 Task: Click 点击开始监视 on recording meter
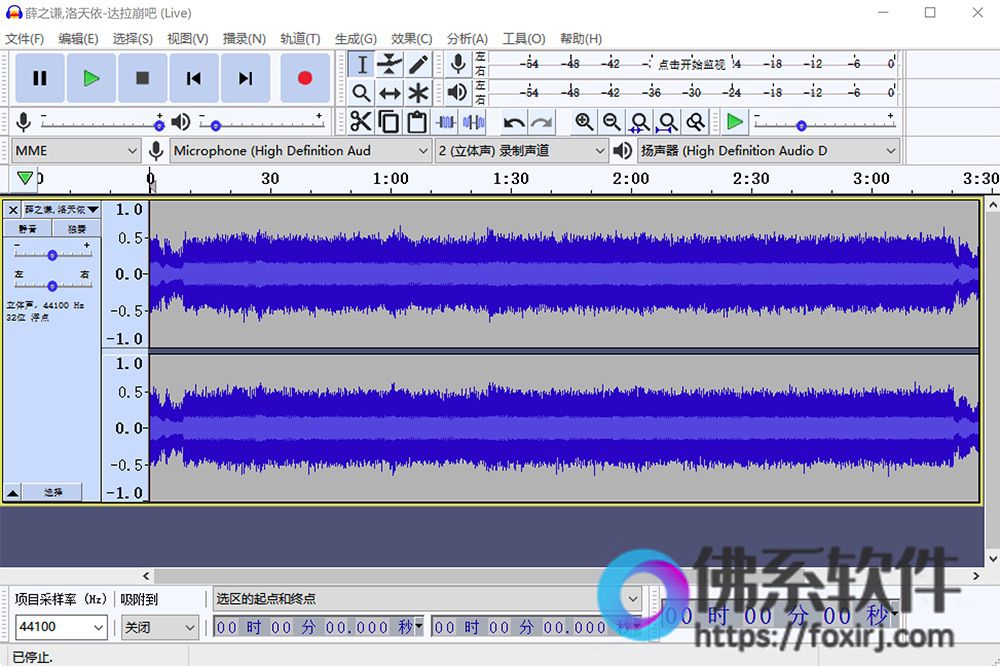(692, 64)
